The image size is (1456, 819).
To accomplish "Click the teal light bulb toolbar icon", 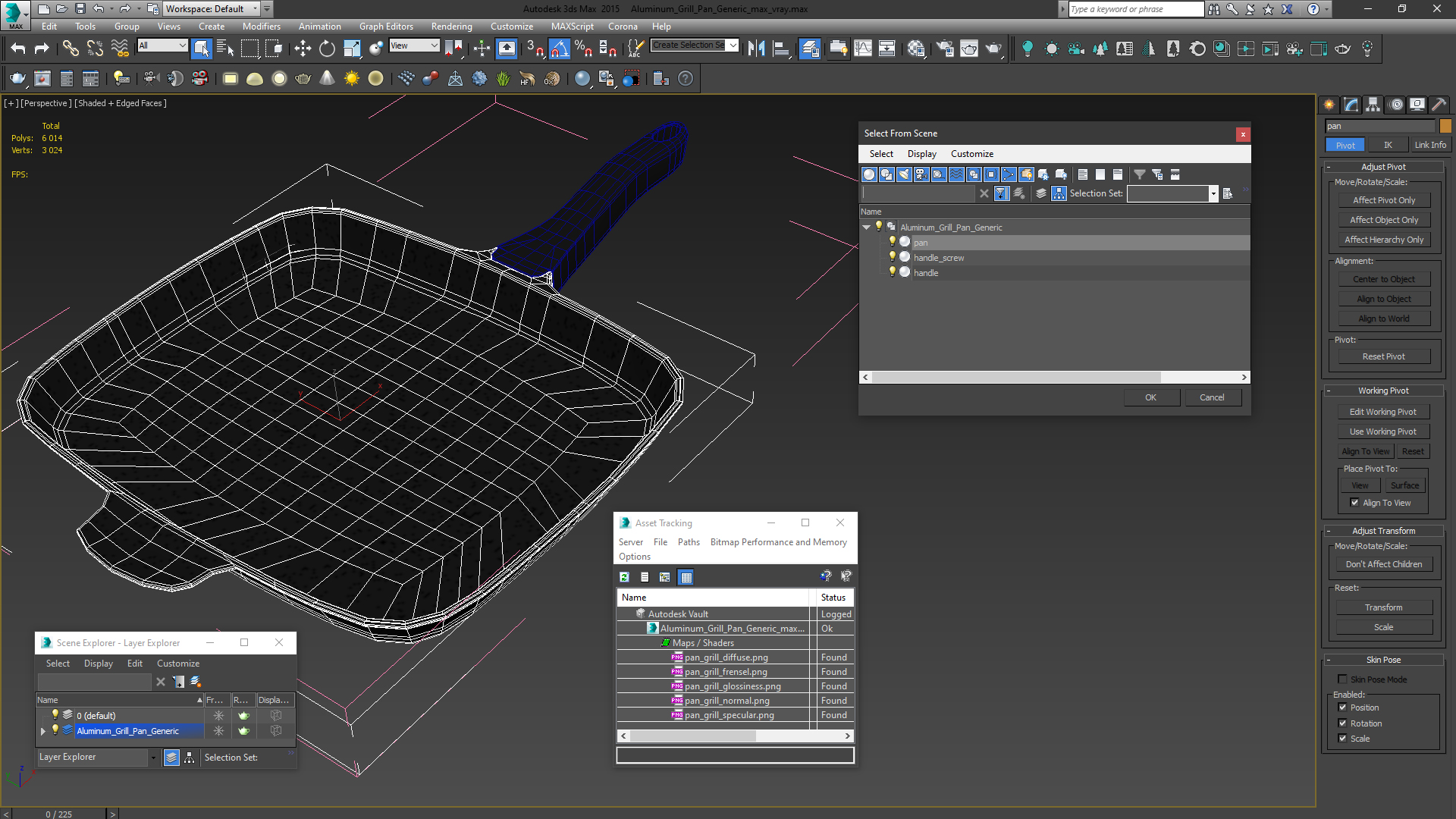I will (x=1028, y=49).
